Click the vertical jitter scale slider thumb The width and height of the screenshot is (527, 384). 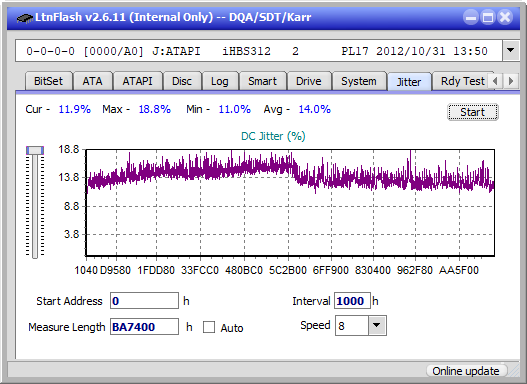[35, 150]
